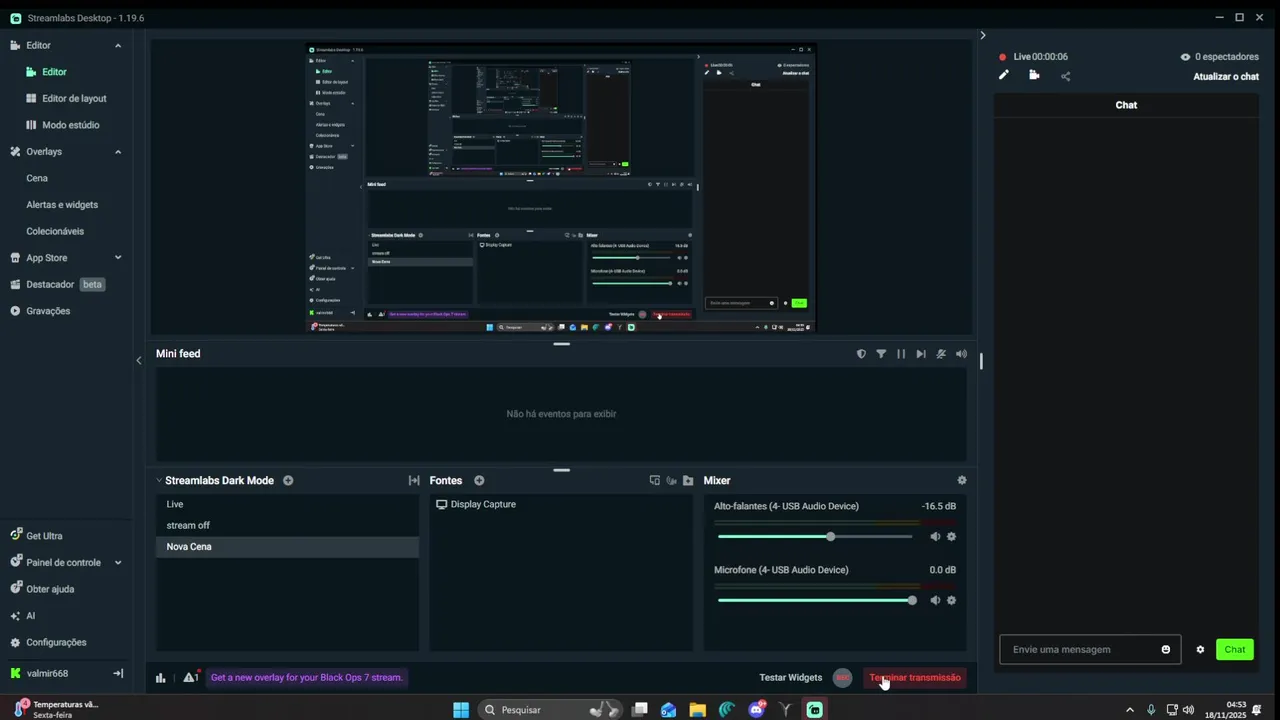Expand the Painel de controle chevron

point(118,562)
